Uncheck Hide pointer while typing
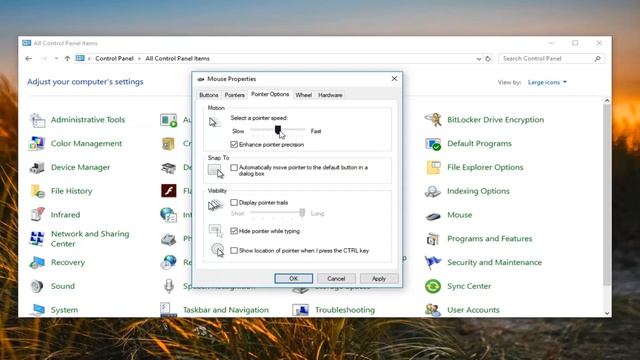Image resolution: width=640 pixels, height=360 pixels. tap(234, 231)
